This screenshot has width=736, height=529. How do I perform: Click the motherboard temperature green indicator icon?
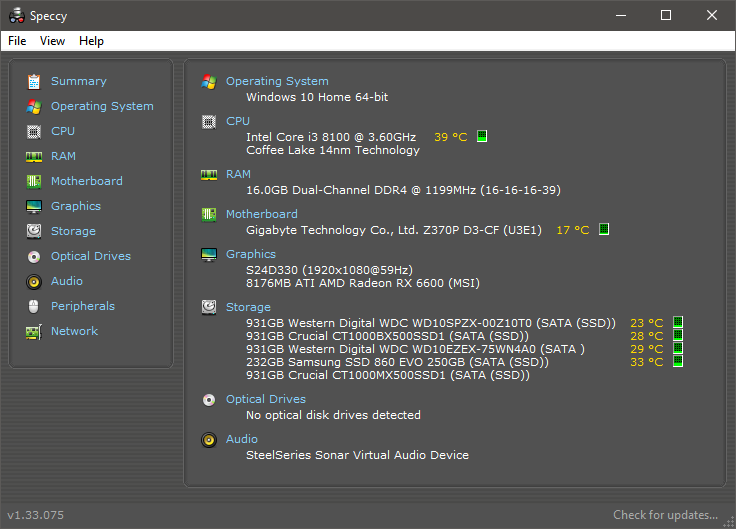(604, 229)
